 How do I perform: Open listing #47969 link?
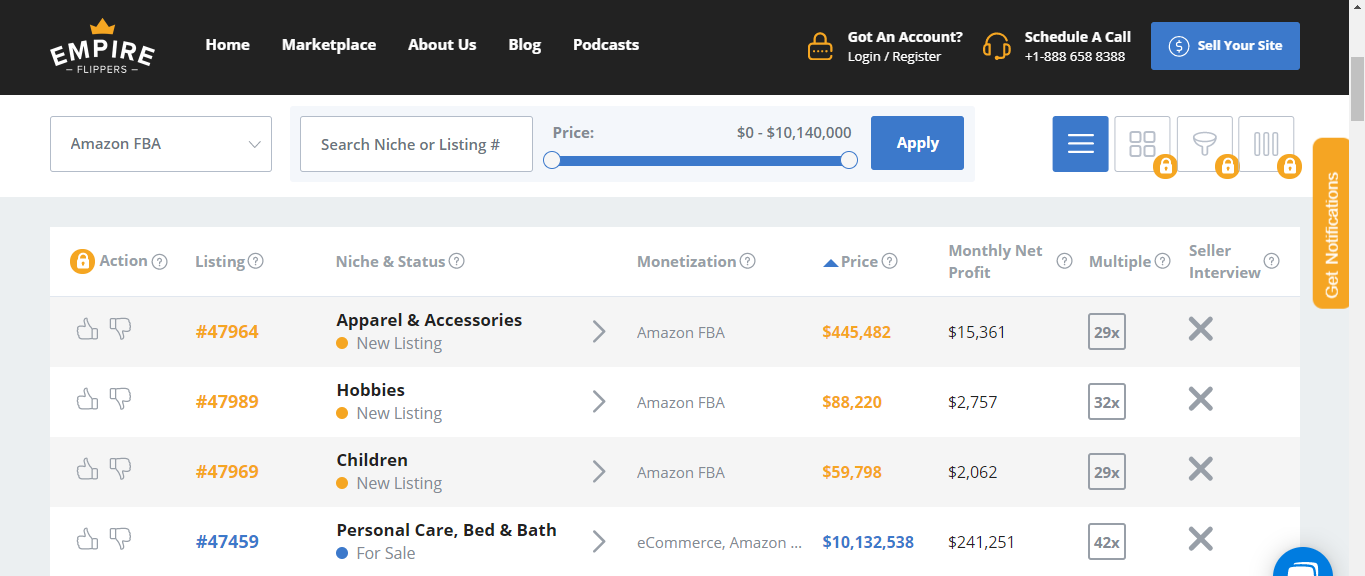[227, 471]
